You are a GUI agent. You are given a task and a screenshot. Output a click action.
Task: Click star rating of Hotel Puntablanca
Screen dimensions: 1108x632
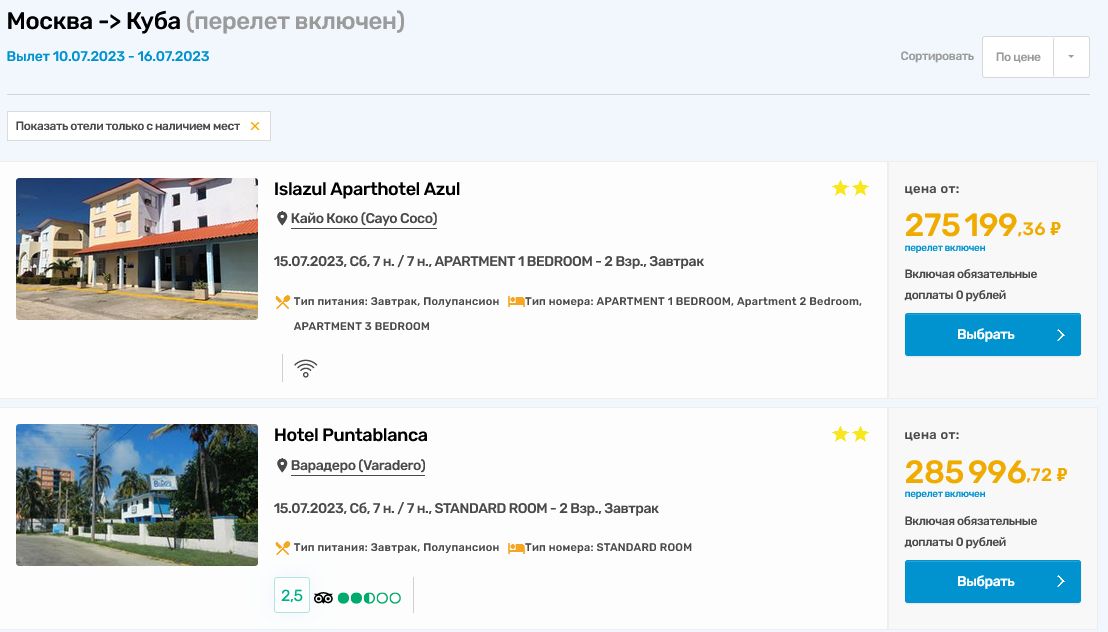pyautogui.click(x=850, y=434)
